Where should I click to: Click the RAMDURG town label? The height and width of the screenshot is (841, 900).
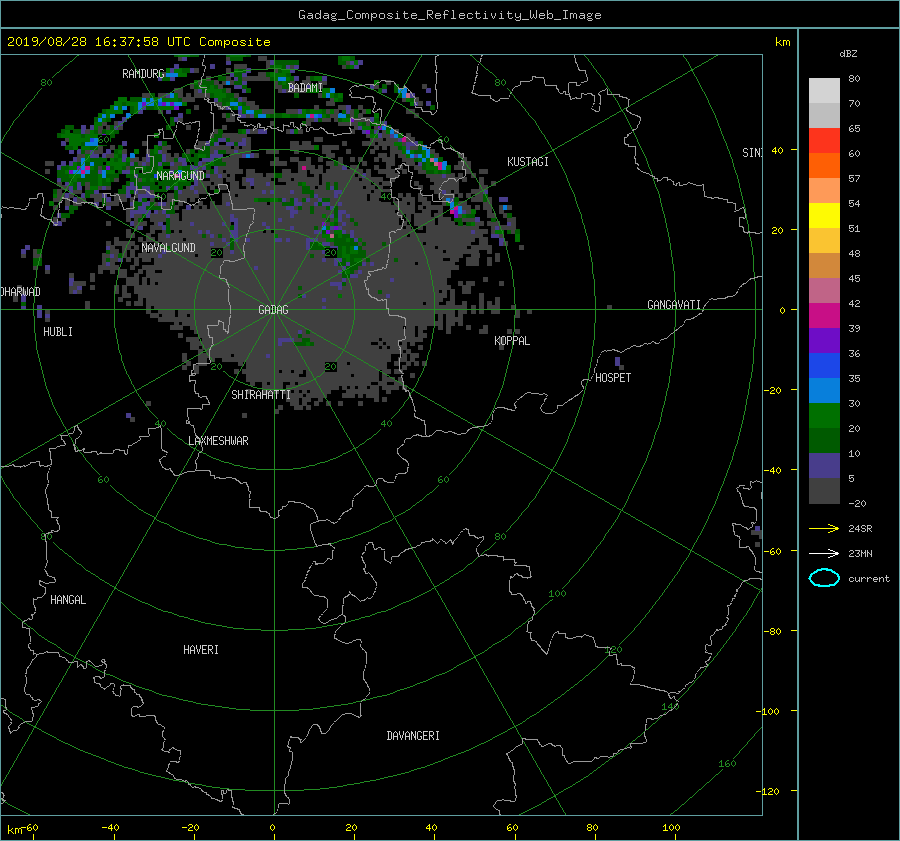coord(143,74)
